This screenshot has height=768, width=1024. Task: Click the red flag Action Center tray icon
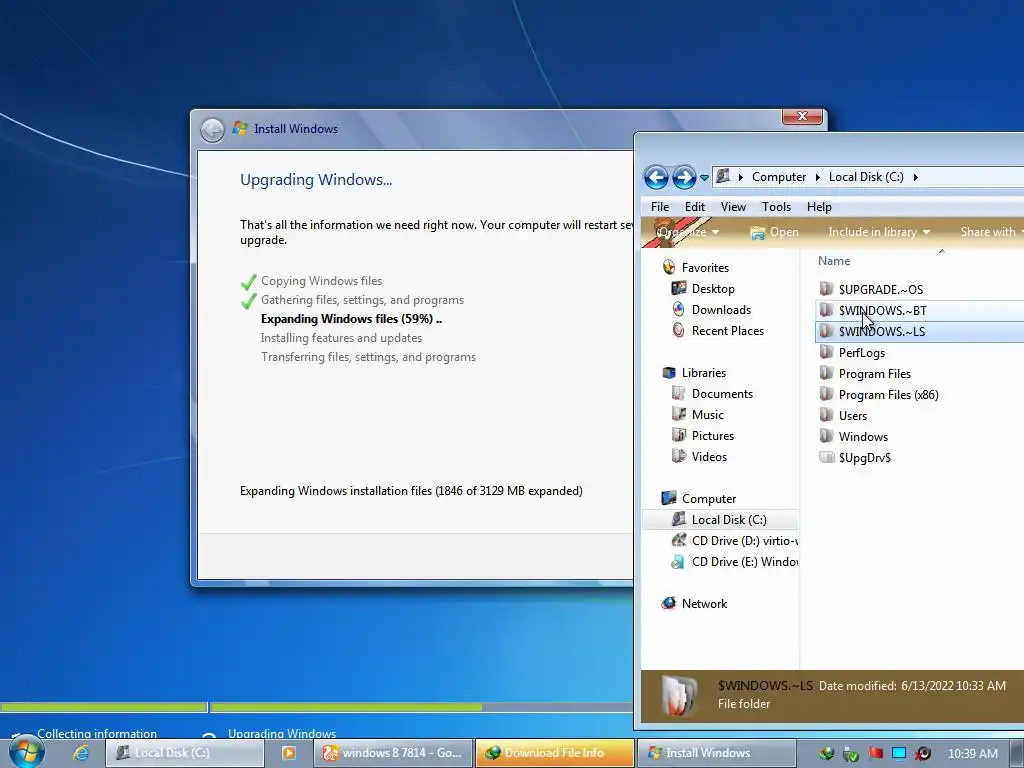[875, 754]
